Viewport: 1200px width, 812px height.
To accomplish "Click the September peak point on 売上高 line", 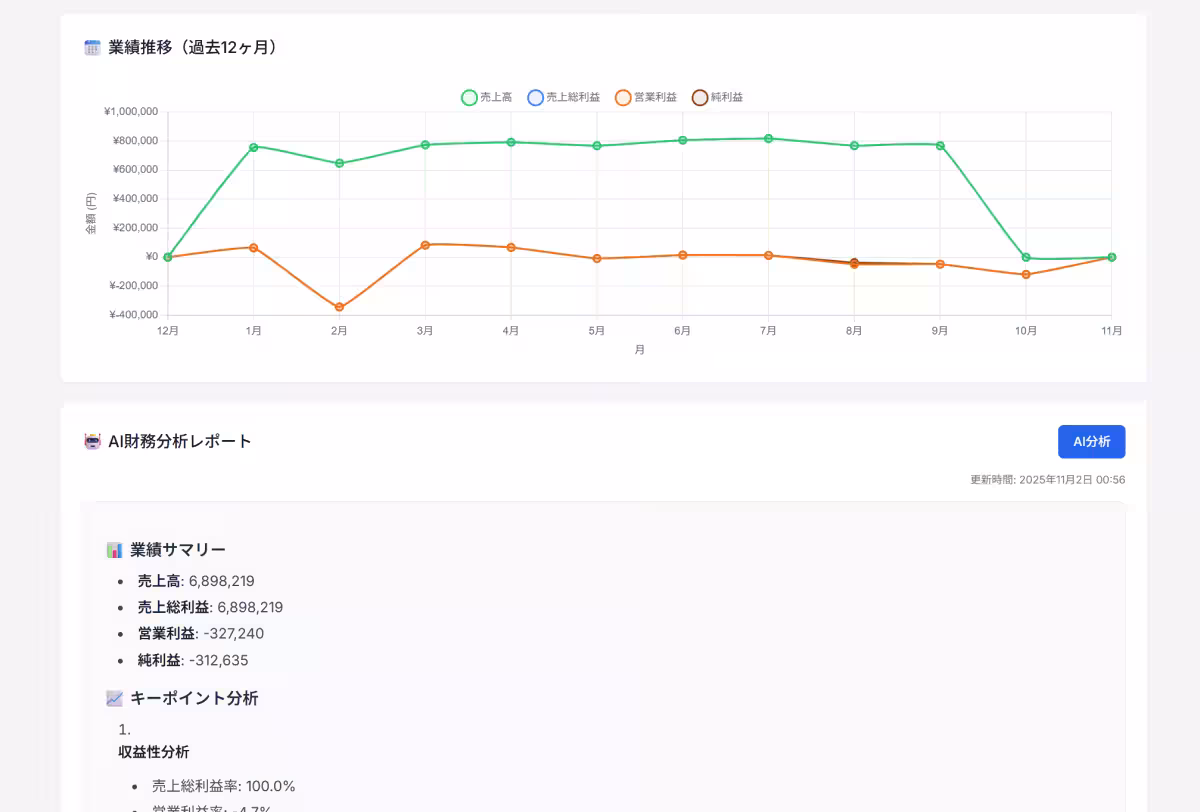I will pos(938,144).
